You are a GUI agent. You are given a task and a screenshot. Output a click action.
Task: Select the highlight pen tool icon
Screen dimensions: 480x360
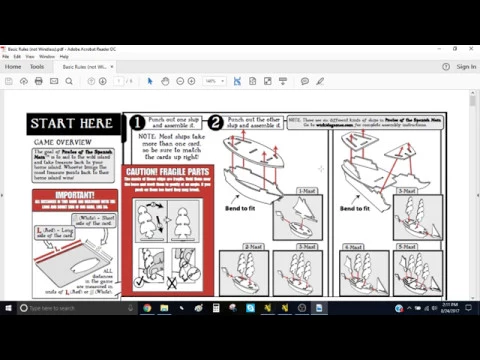tap(320, 81)
